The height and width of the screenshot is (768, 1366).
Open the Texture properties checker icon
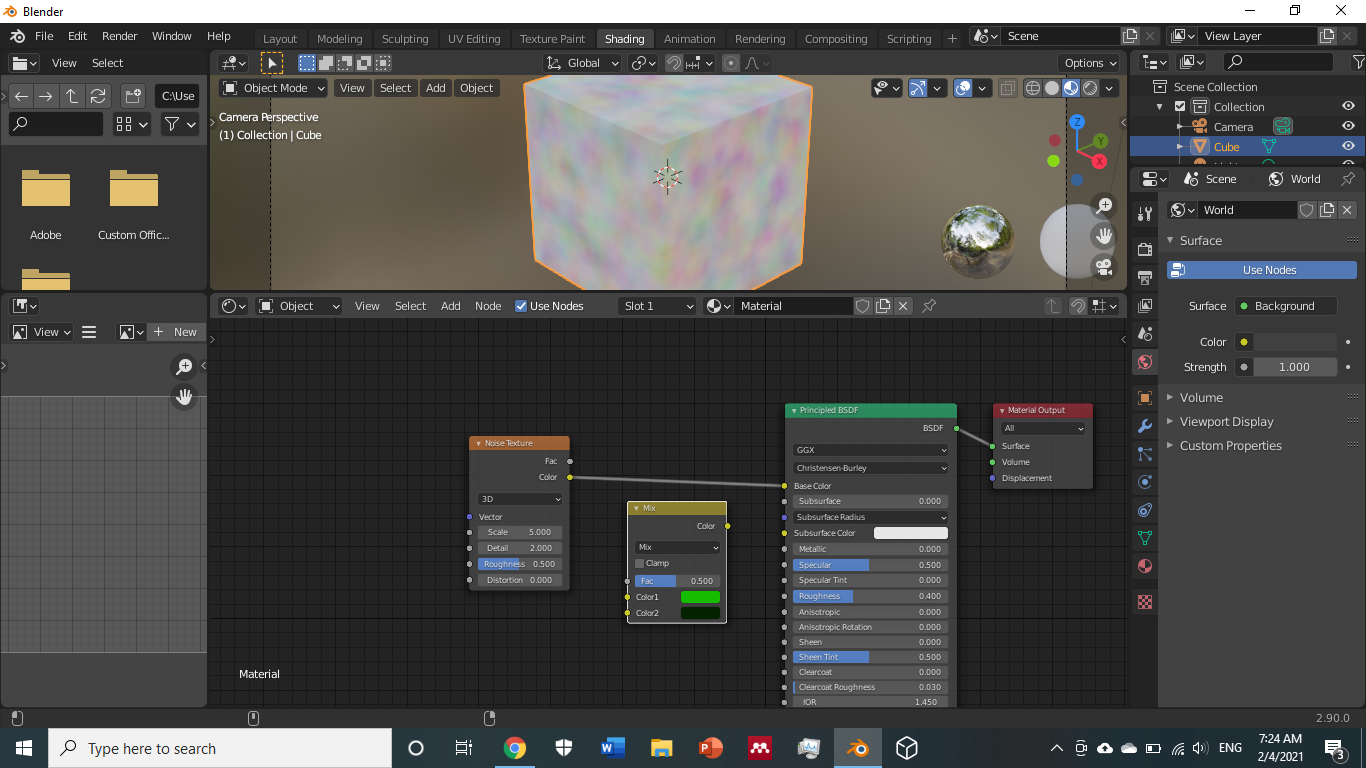coord(1145,602)
